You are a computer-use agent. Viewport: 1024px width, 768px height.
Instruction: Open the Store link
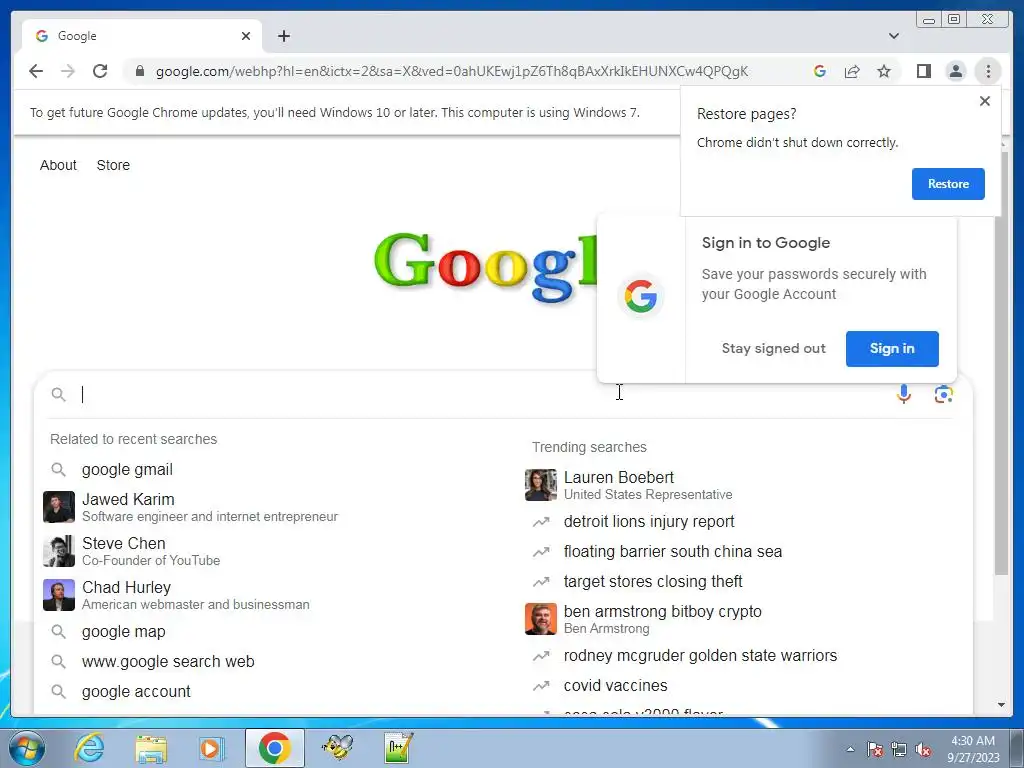[113, 165]
